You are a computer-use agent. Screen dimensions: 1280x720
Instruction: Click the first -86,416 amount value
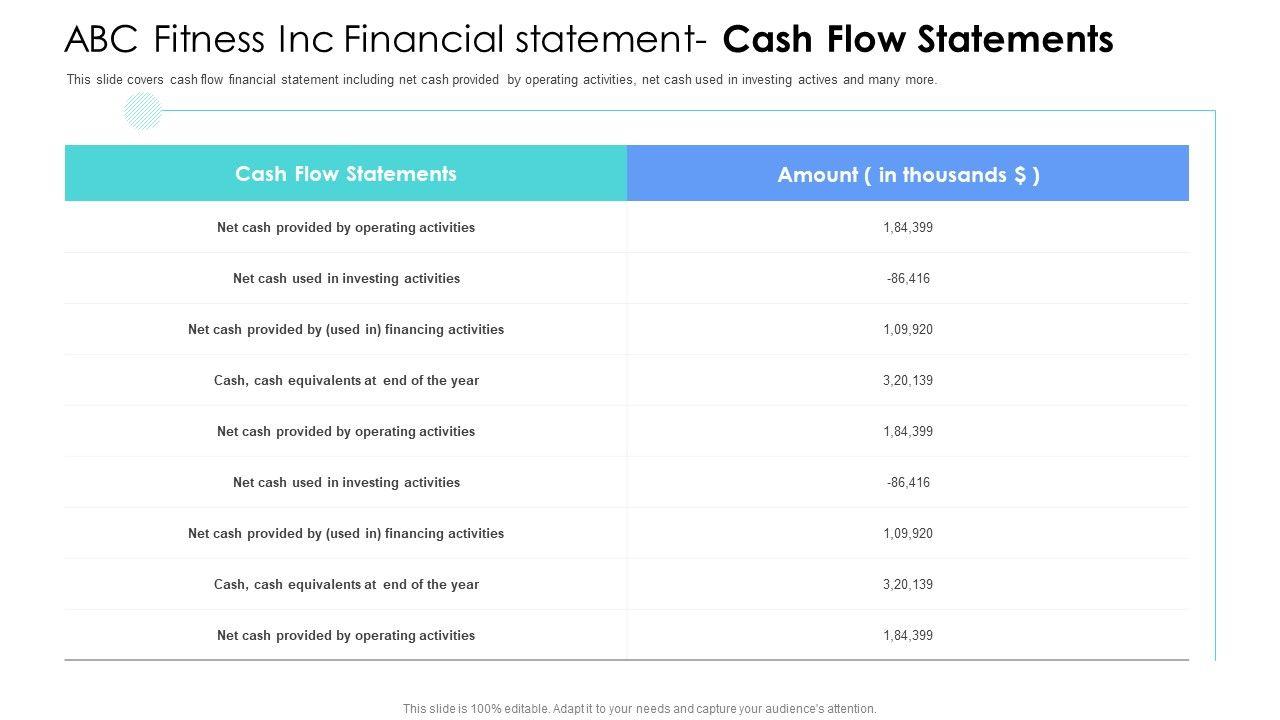pos(908,279)
